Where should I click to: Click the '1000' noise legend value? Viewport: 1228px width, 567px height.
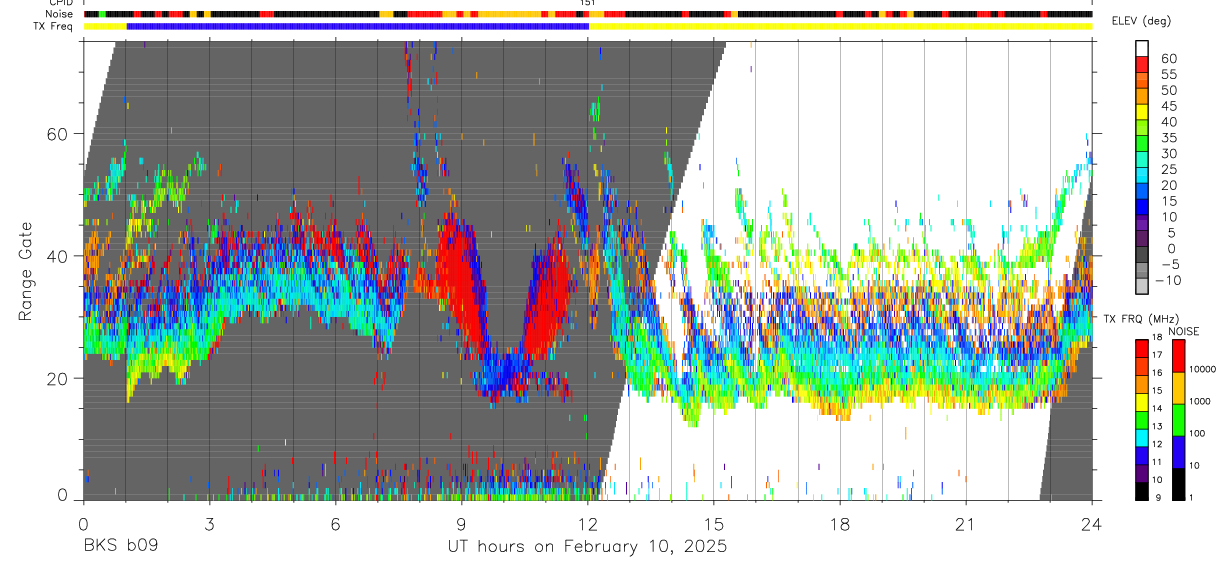(x=1201, y=402)
